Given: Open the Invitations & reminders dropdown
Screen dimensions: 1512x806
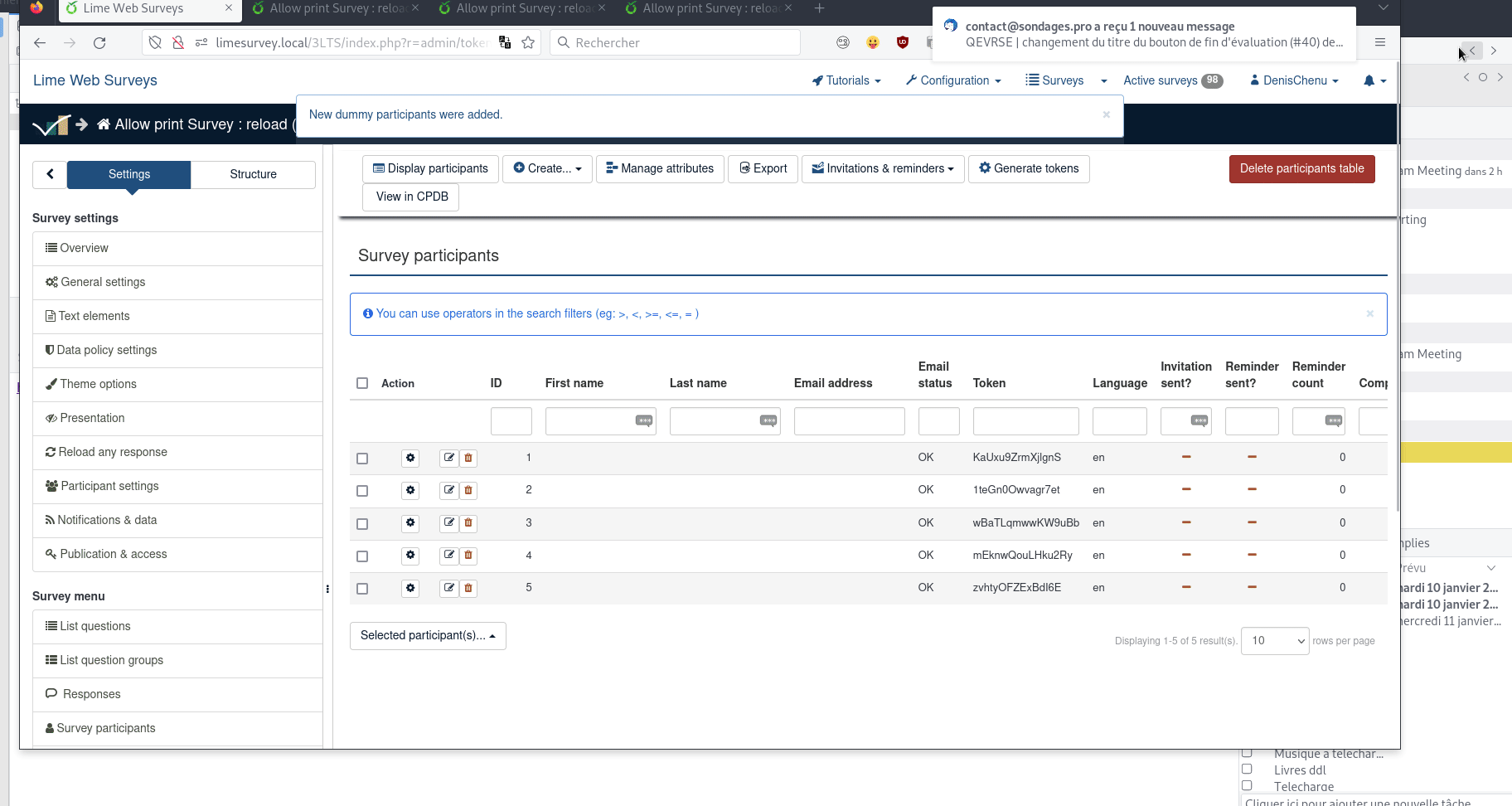Looking at the screenshot, I should pyautogui.click(x=883, y=168).
